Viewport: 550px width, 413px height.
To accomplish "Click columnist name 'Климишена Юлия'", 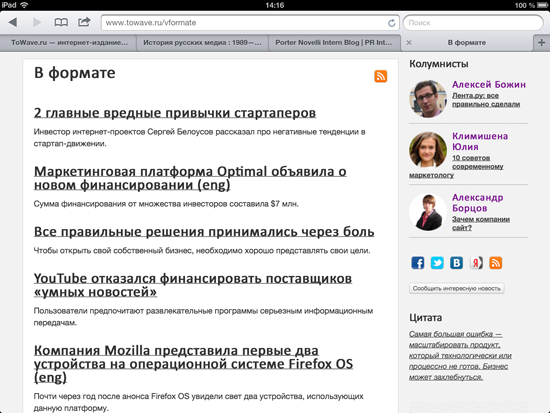I will [480, 141].
